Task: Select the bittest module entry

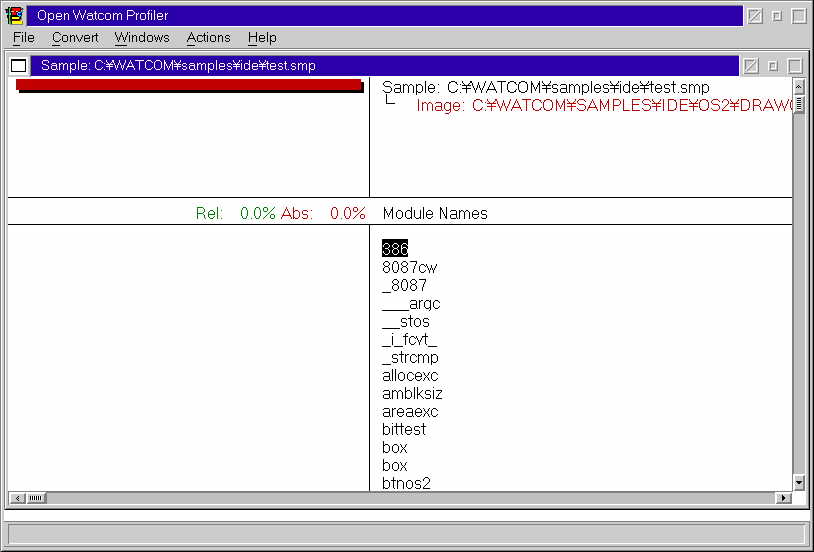Action: (x=404, y=429)
